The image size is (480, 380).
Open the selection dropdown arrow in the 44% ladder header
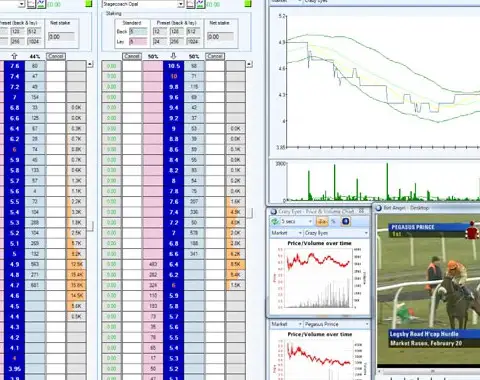point(22,4)
